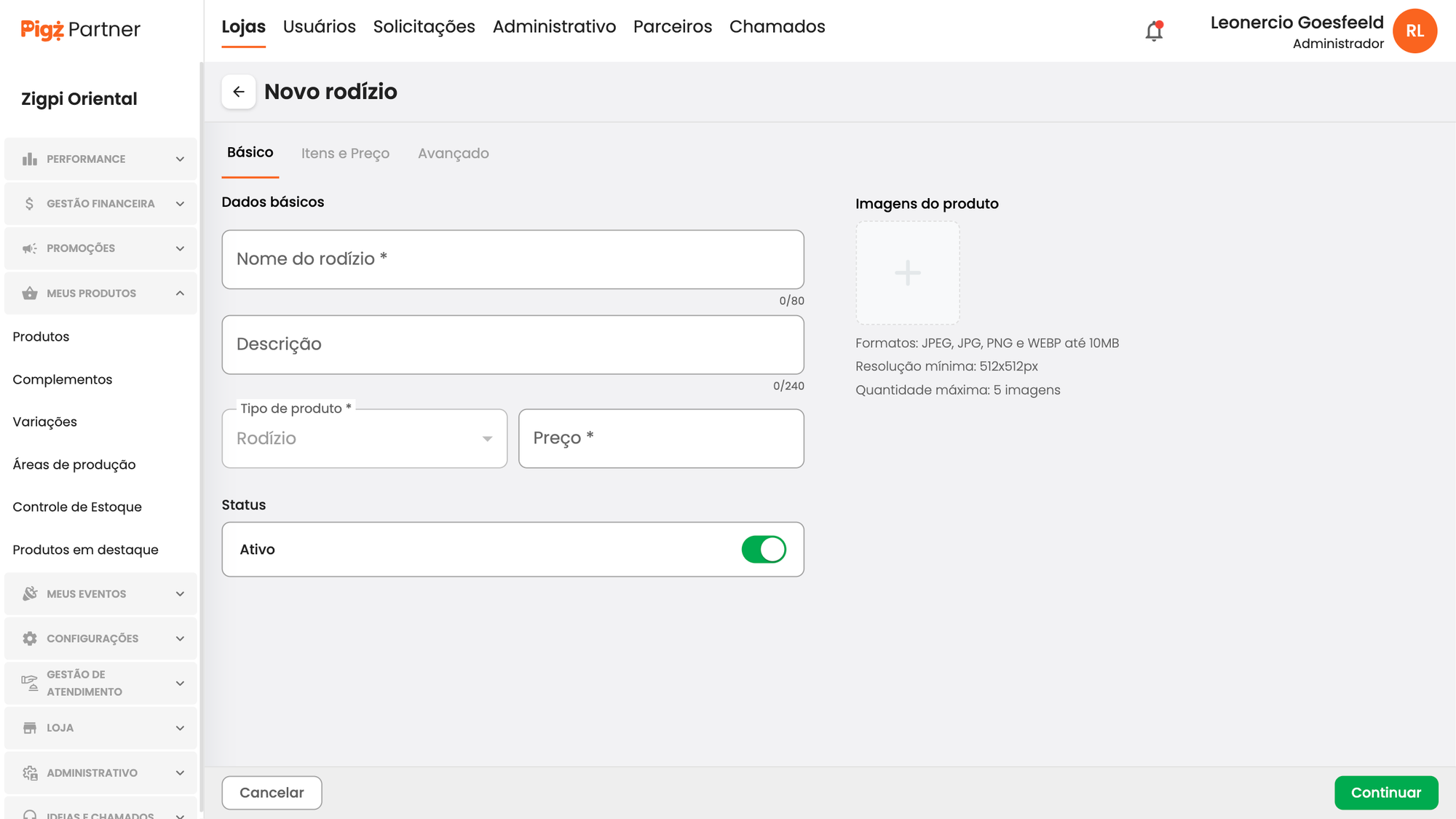
Task: Click the Meus Eventos party icon
Action: click(29, 594)
